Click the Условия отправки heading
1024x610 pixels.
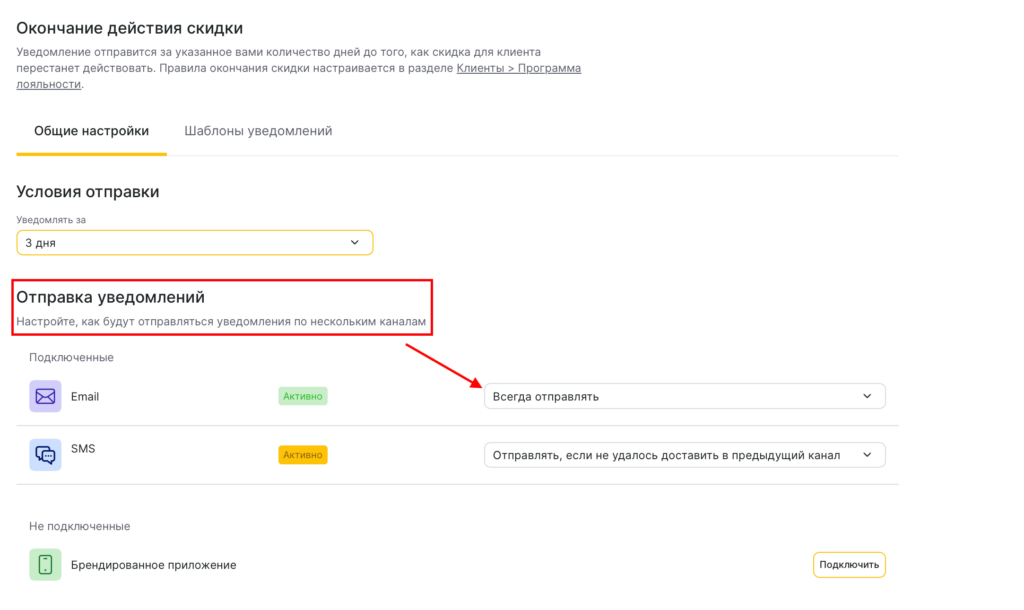(88, 192)
